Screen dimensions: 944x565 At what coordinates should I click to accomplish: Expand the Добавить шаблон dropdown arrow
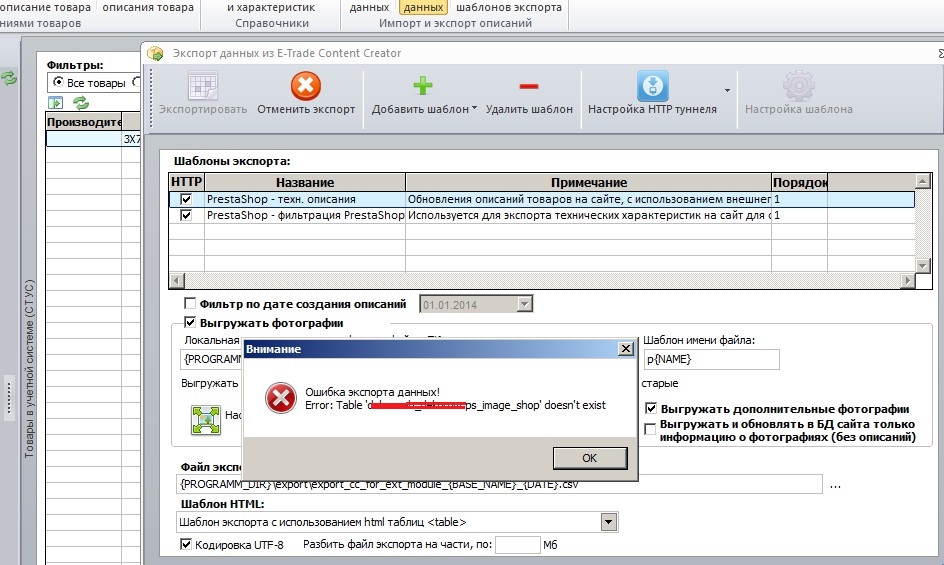(474, 108)
